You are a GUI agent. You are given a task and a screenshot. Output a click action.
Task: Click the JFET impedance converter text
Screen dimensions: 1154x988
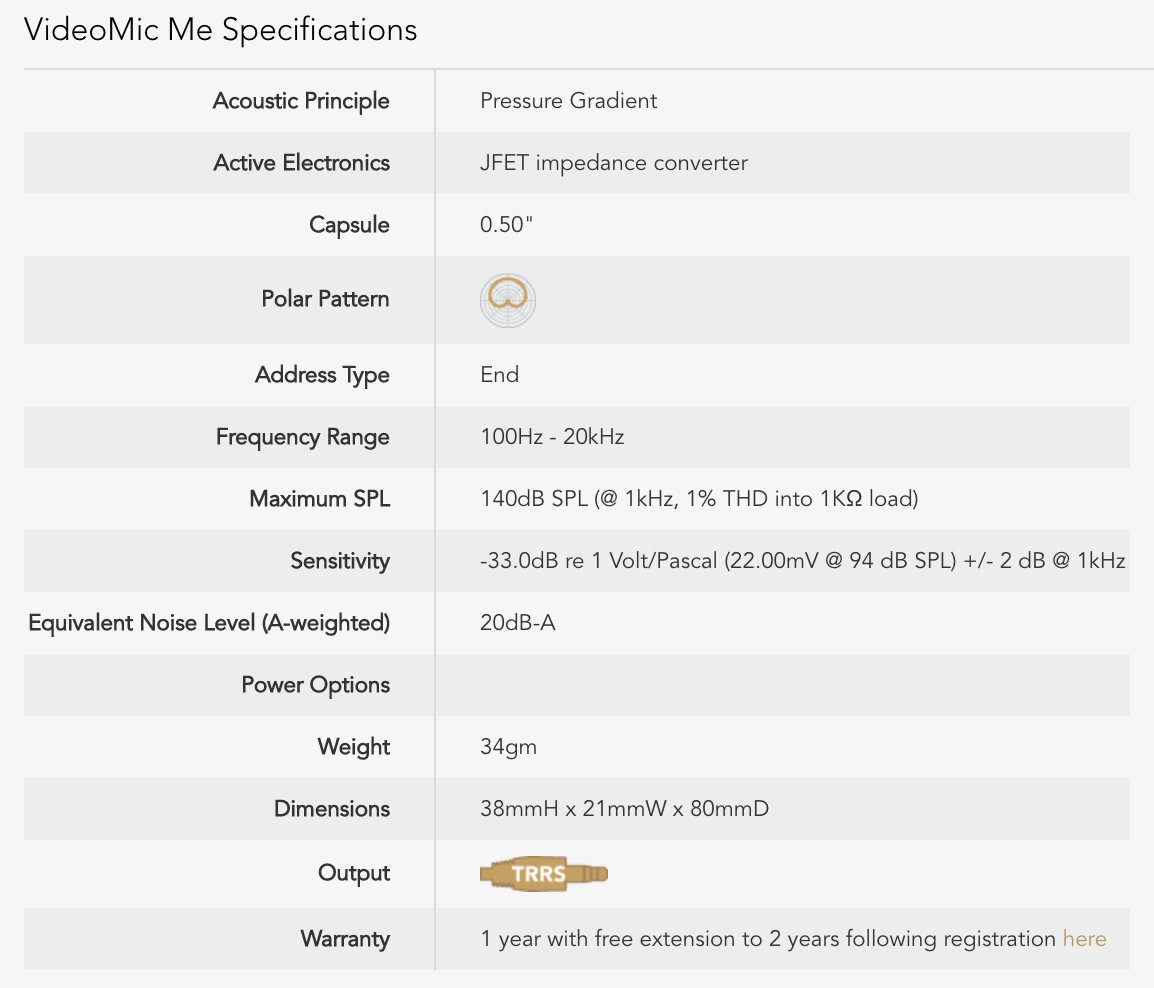[613, 163]
